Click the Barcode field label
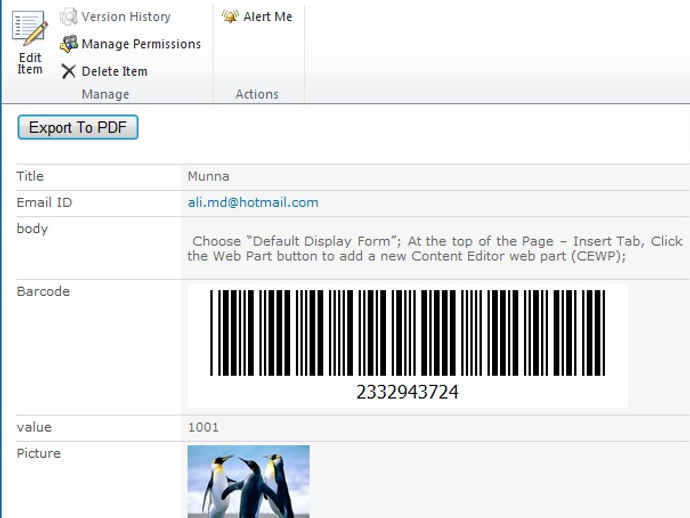Screen dimensions: 690x518 [x=43, y=291]
